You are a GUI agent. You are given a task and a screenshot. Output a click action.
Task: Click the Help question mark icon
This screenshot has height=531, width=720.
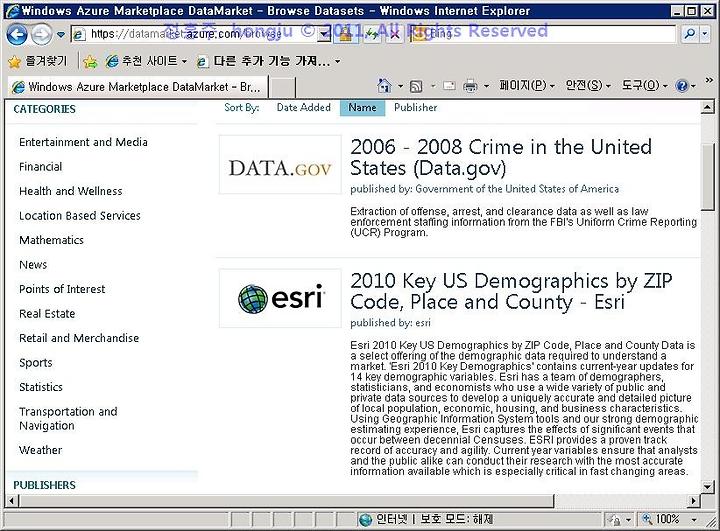(x=682, y=86)
